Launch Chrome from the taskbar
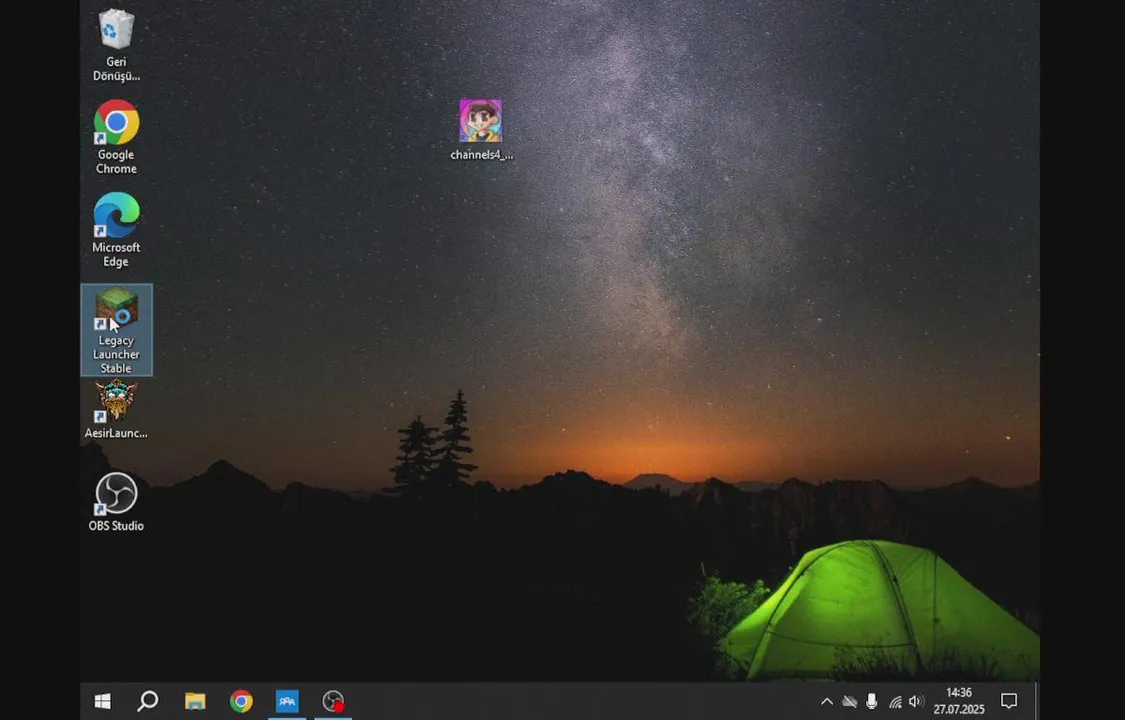Image resolution: width=1125 pixels, height=720 pixels. (241, 701)
